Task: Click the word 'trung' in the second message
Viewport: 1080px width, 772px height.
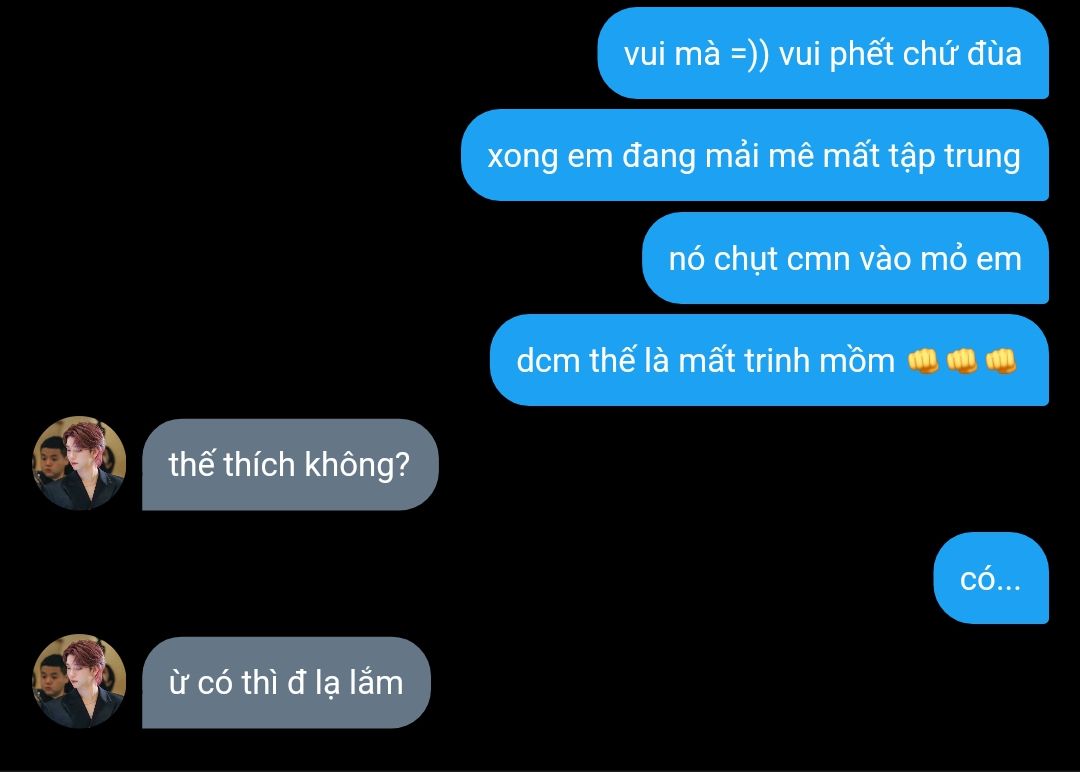Action: coord(982,156)
